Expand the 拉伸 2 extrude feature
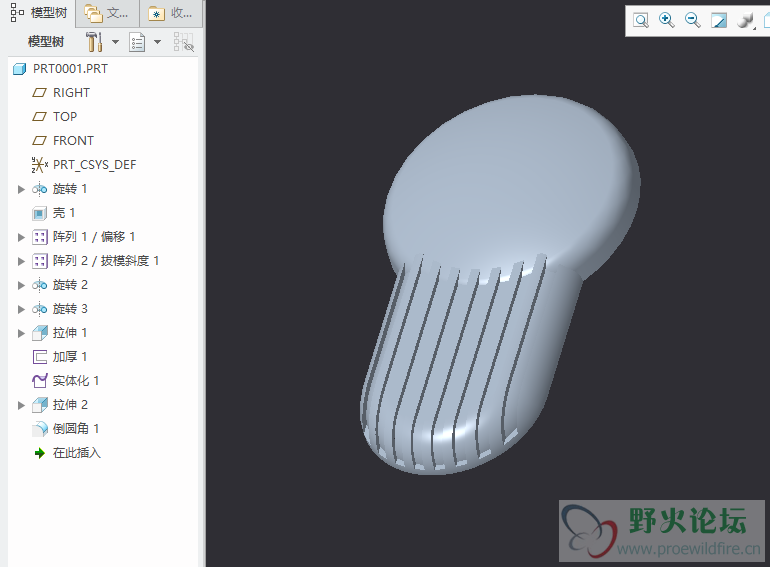Viewport: 770px width, 567px height. point(21,405)
